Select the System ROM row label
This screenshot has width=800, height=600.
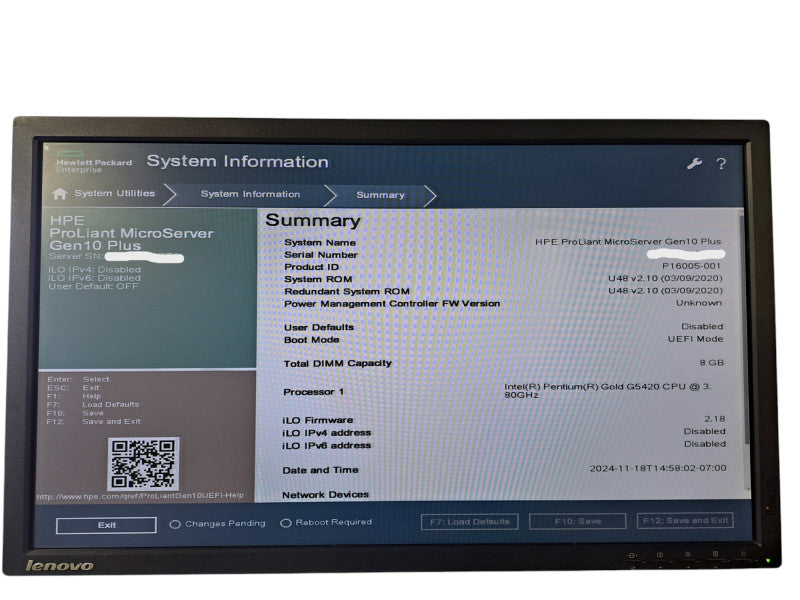point(318,279)
